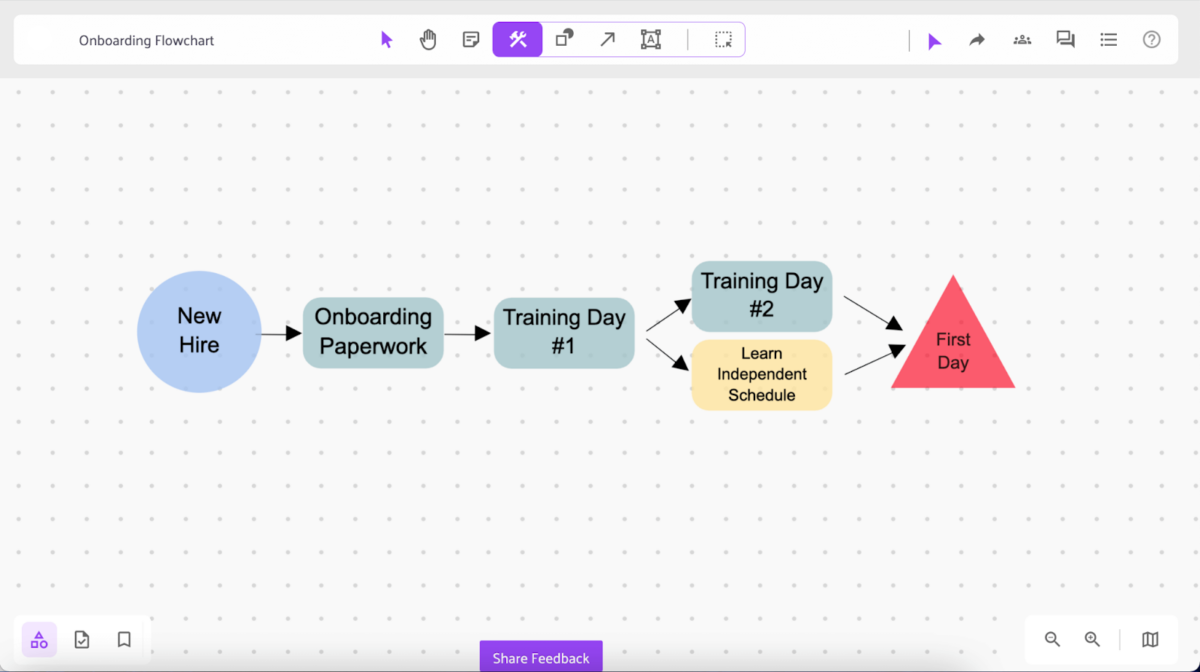Image resolution: width=1200 pixels, height=672 pixels.
Task: Switch to the tasks tab
Action: point(81,639)
